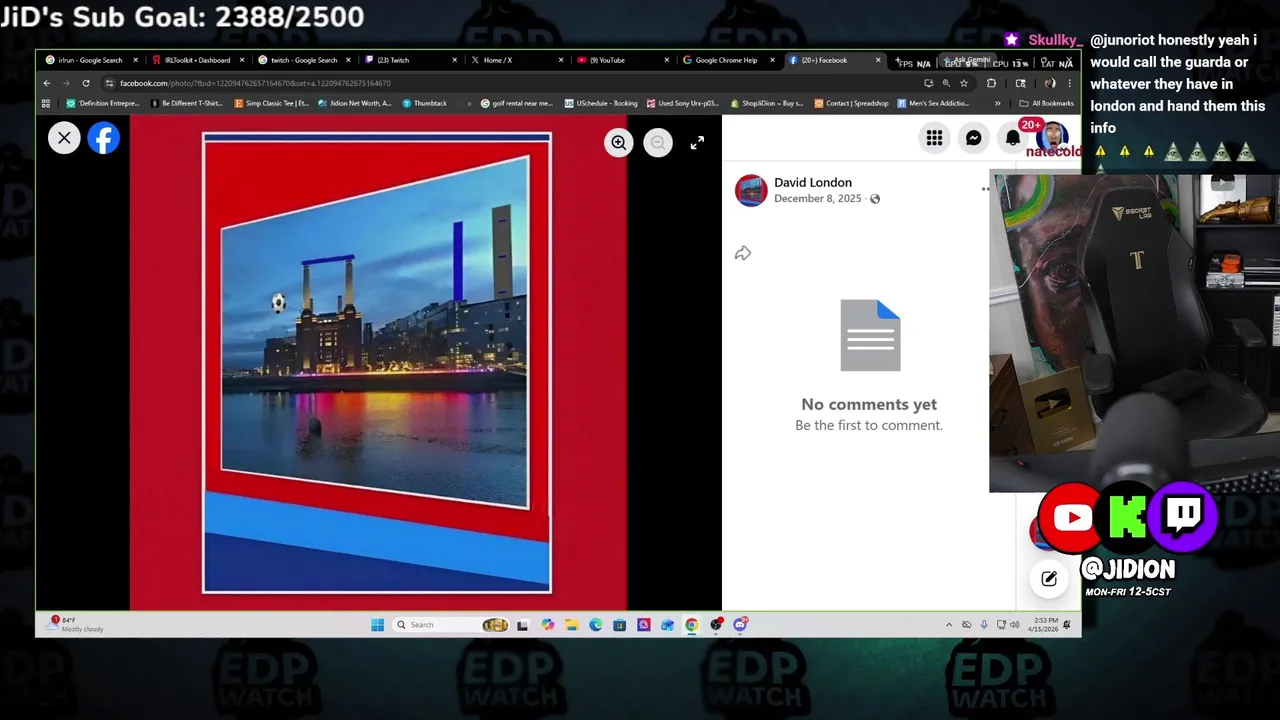The image size is (1280, 720).
Task: Open the apps grid in bookmarks bar
Action: click(x=46, y=103)
